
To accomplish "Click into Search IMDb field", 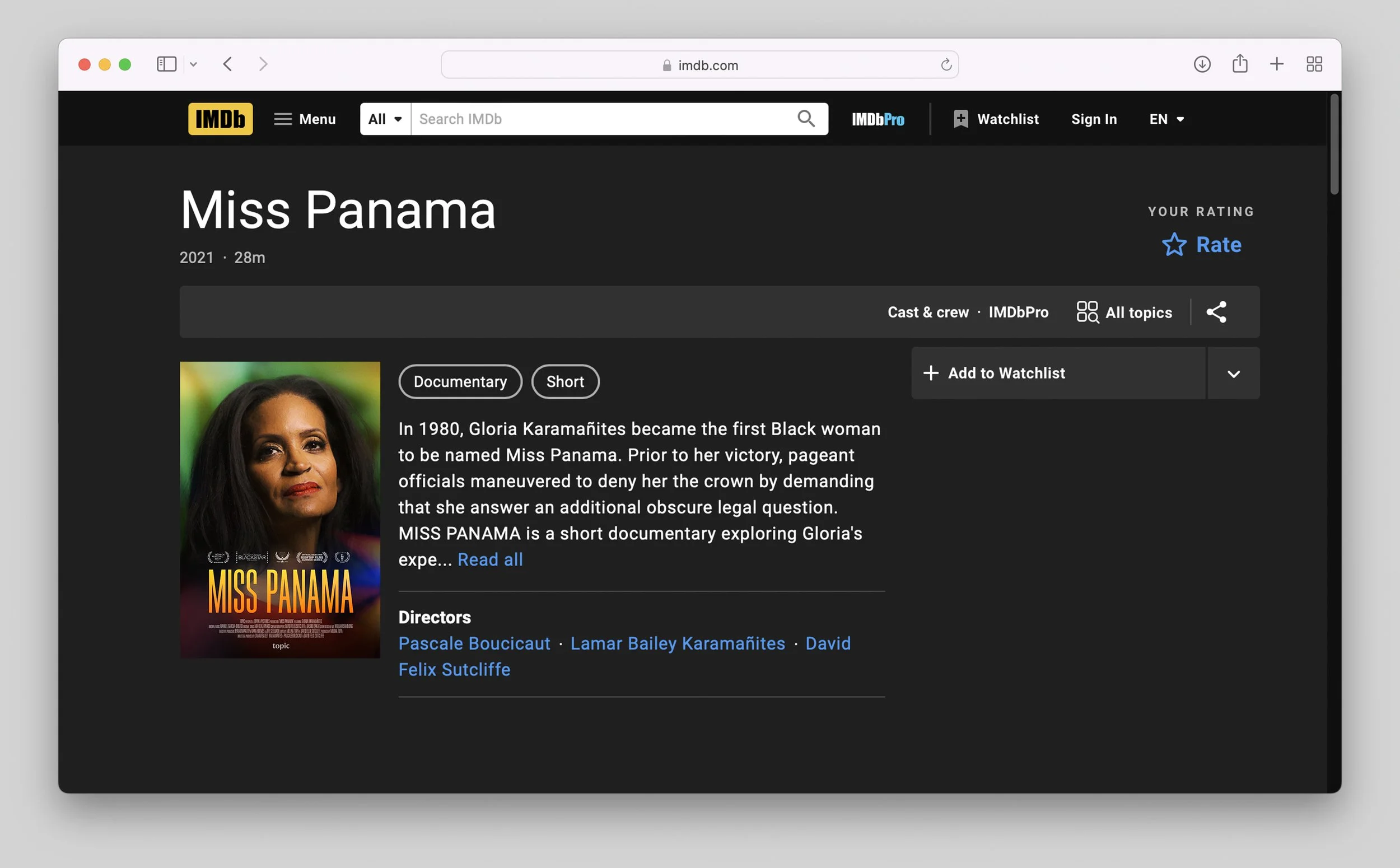I will point(603,119).
